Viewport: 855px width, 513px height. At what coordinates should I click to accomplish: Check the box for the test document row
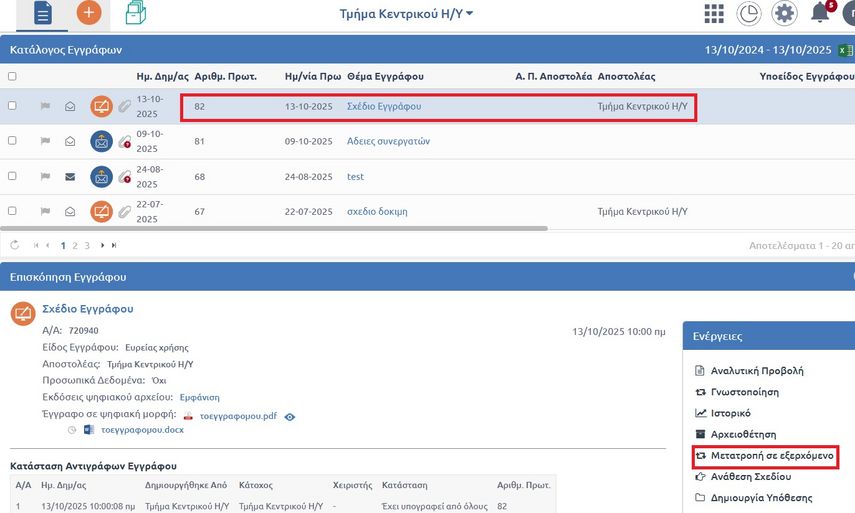pyautogui.click(x=12, y=177)
